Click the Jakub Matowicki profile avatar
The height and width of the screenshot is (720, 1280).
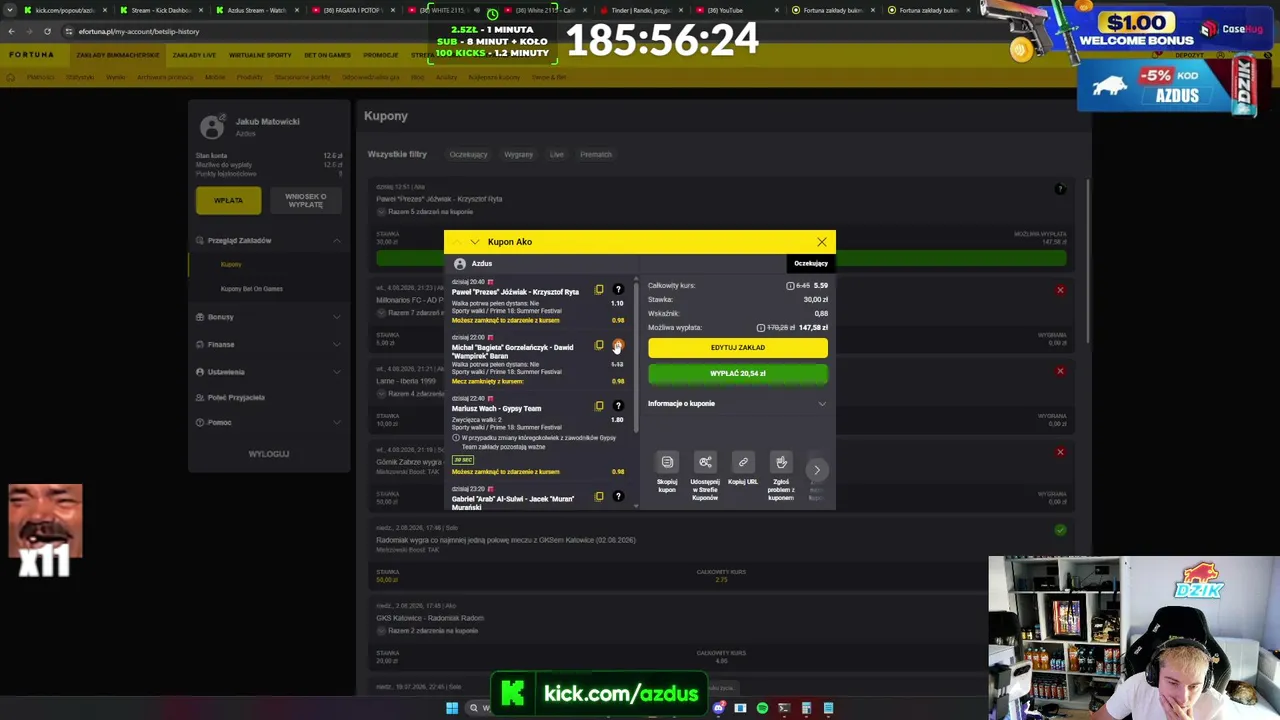point(212,126)
